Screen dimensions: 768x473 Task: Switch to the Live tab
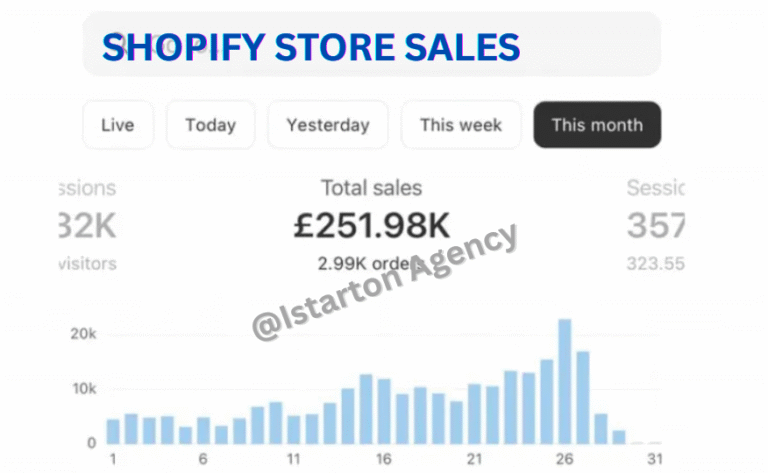click(117, 125)
